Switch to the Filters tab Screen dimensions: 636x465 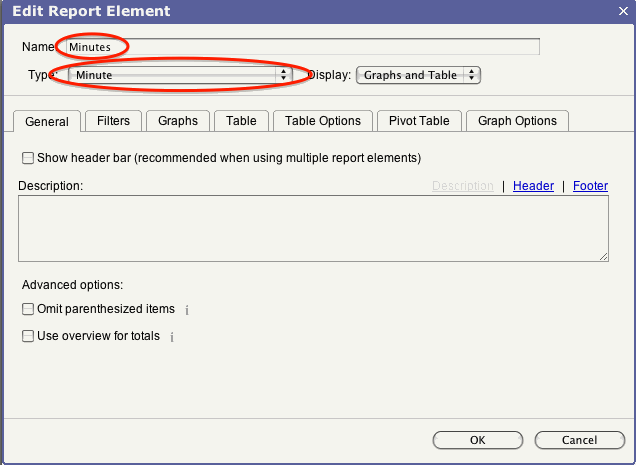[113, 121]
